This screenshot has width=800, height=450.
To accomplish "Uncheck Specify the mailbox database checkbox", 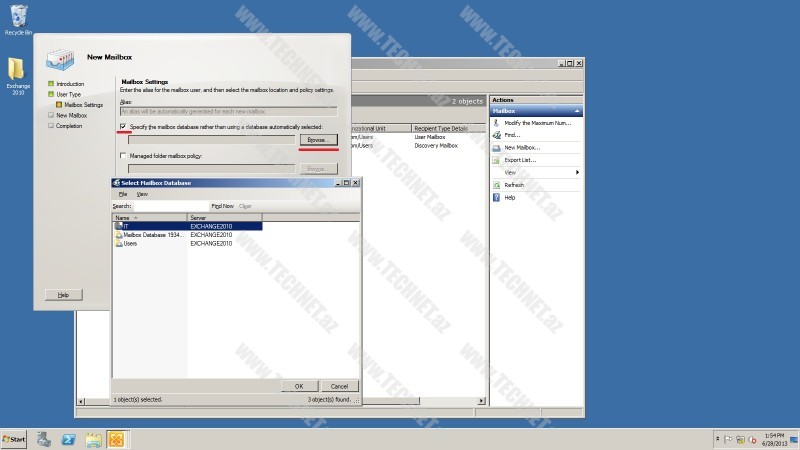I will coord(123,126).
